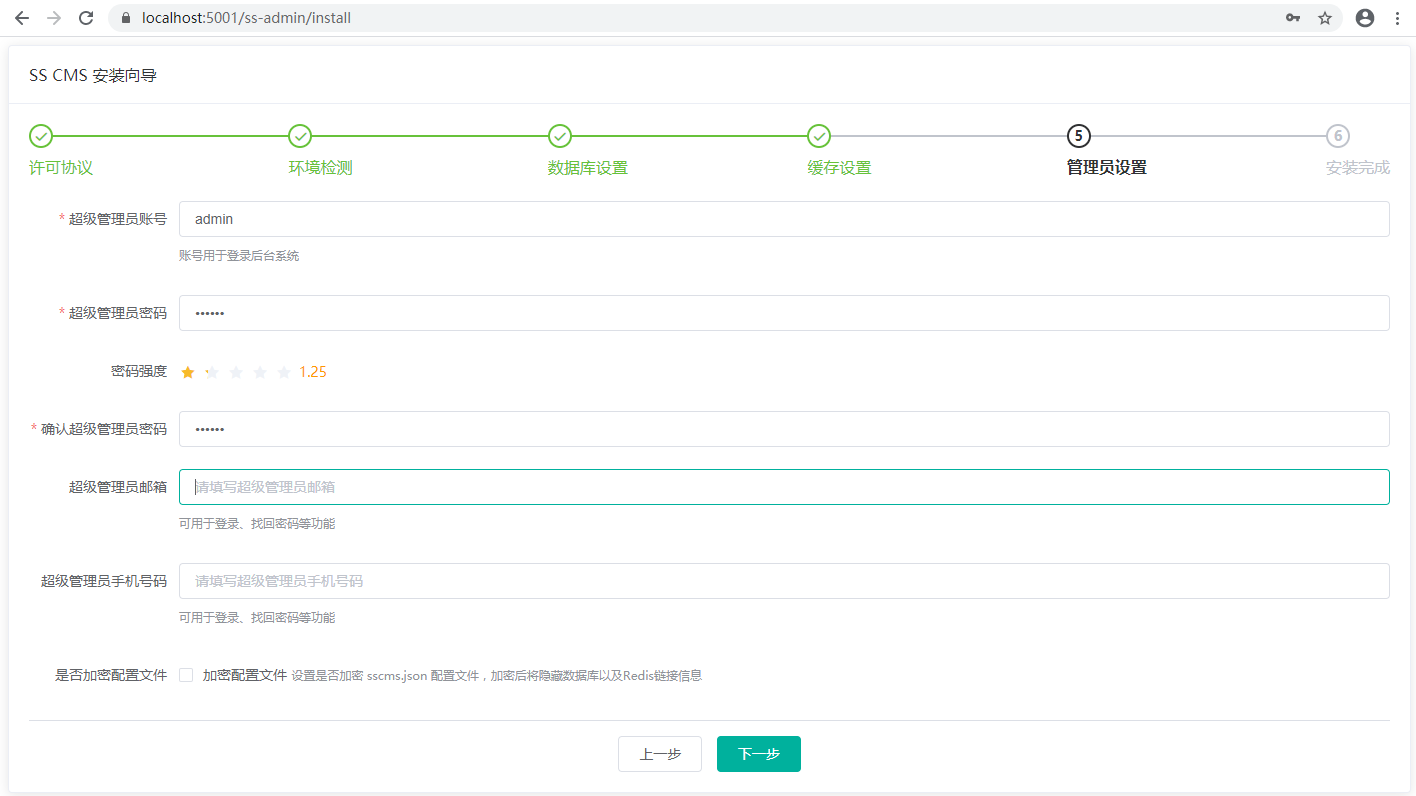The width and height of the screenshot is (1416, 796).
Task: Click the 许可协议 step check icon
Action: tap(41, 136)
